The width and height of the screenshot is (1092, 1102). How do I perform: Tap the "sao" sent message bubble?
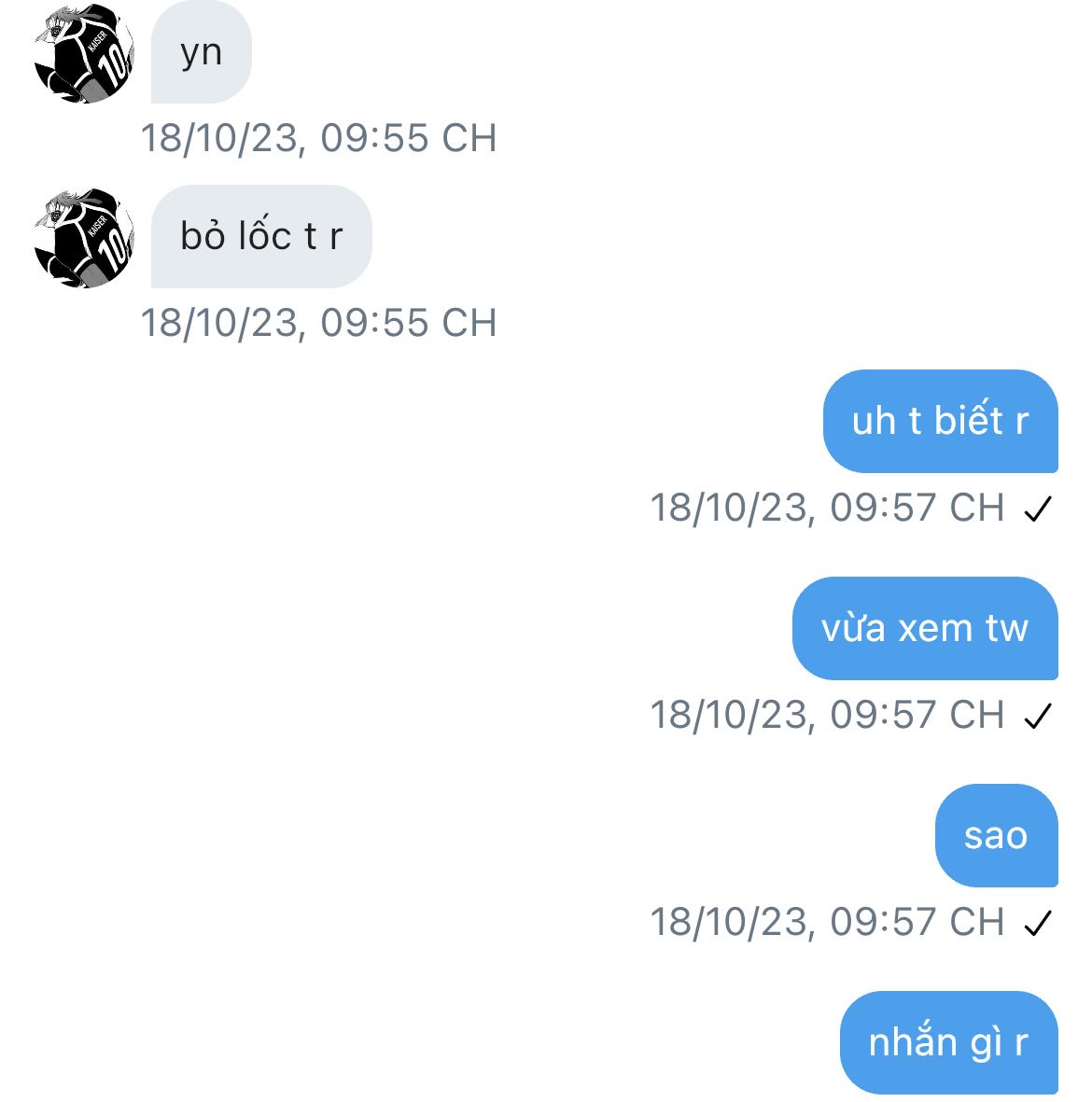(x=997, y=836)
